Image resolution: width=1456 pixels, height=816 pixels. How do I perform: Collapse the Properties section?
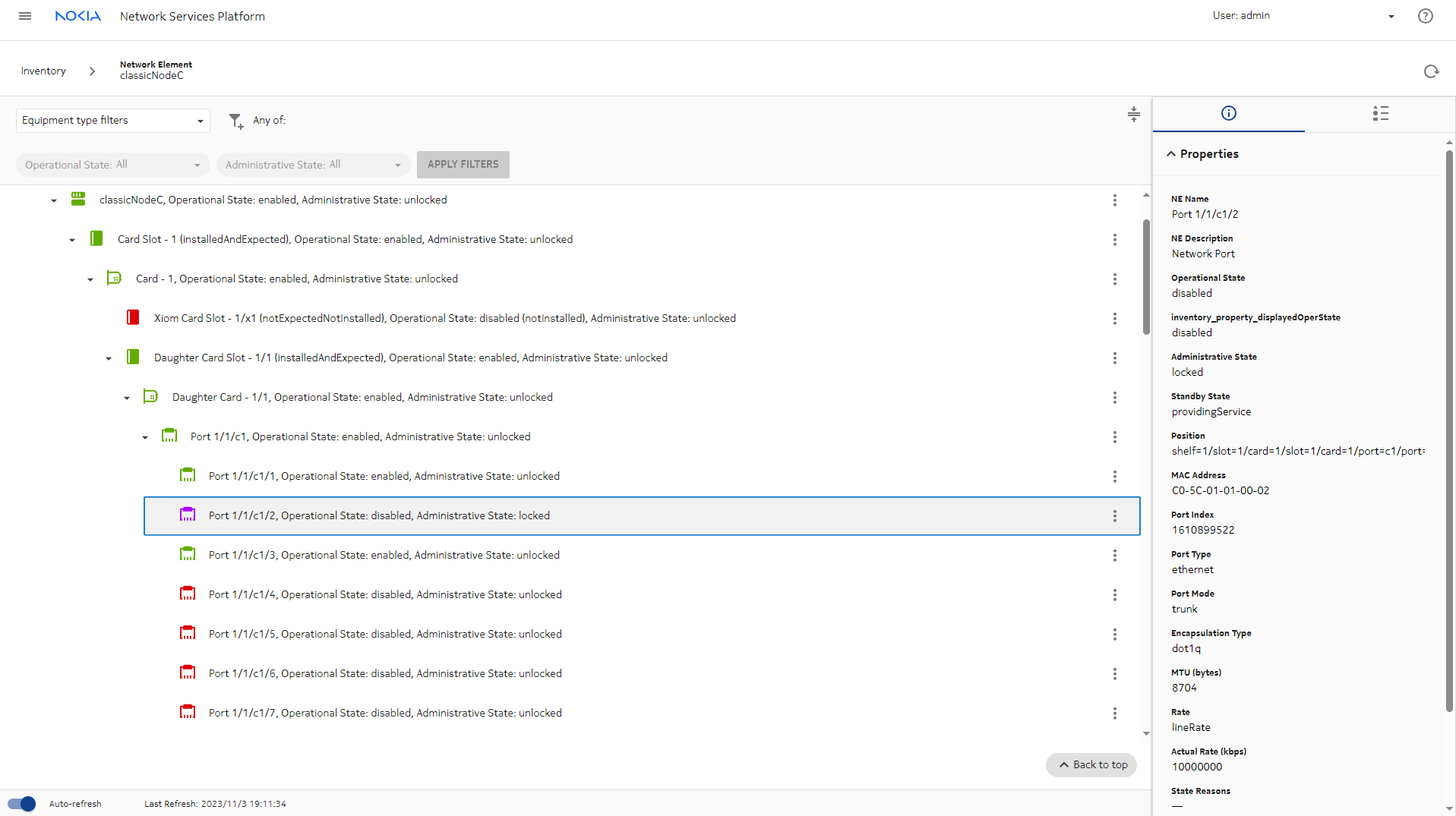point(1170,154)
